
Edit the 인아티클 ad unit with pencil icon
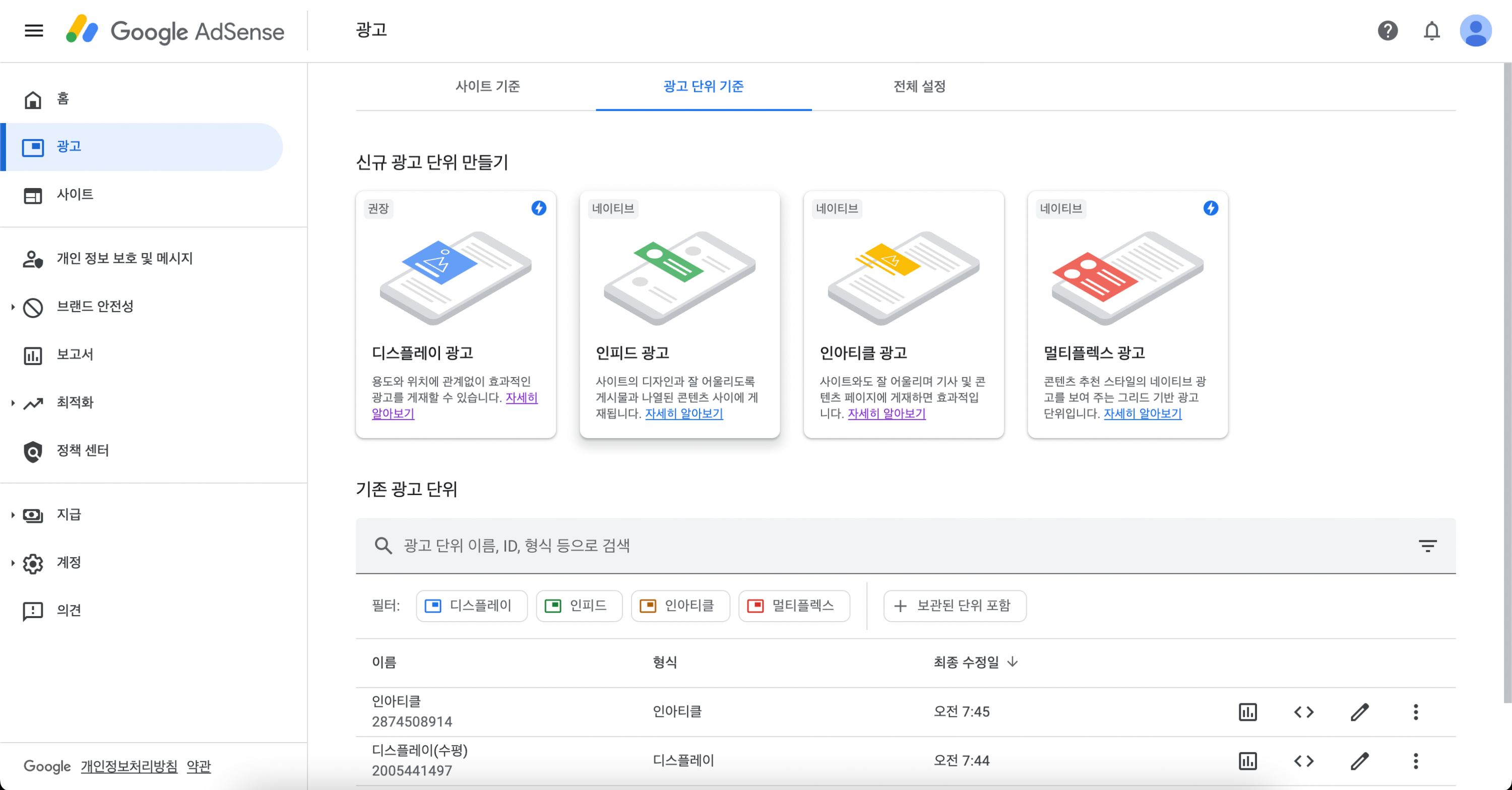pos(1359,712)
